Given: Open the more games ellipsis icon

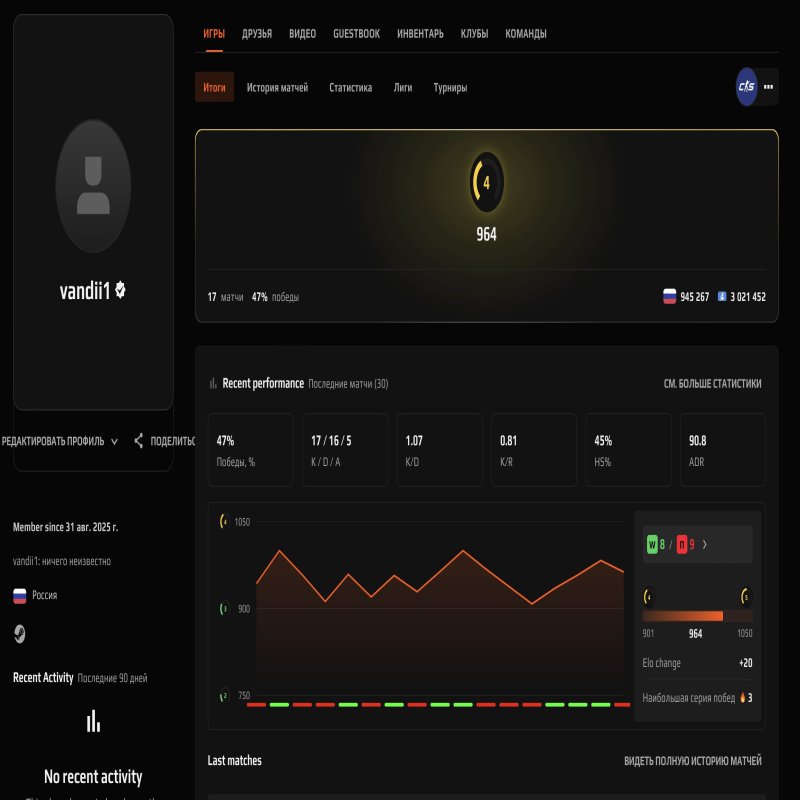Looking at the screenshot, I should (x=768, y=87).
